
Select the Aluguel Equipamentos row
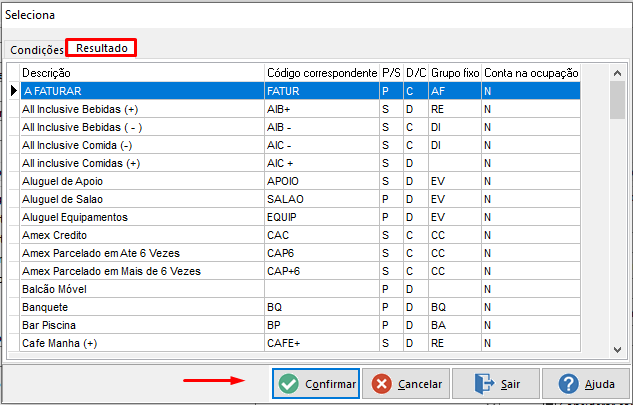click(300, 217)
